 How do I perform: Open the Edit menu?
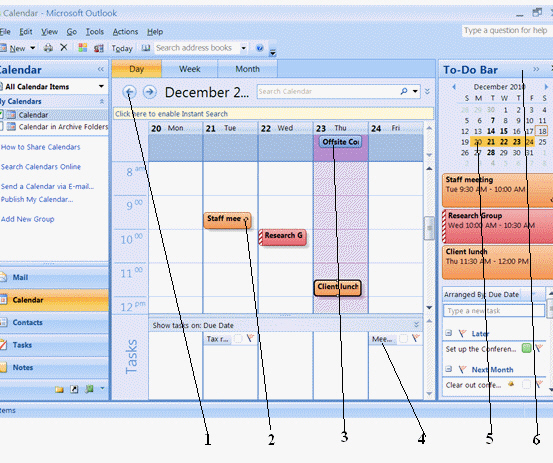26,32
